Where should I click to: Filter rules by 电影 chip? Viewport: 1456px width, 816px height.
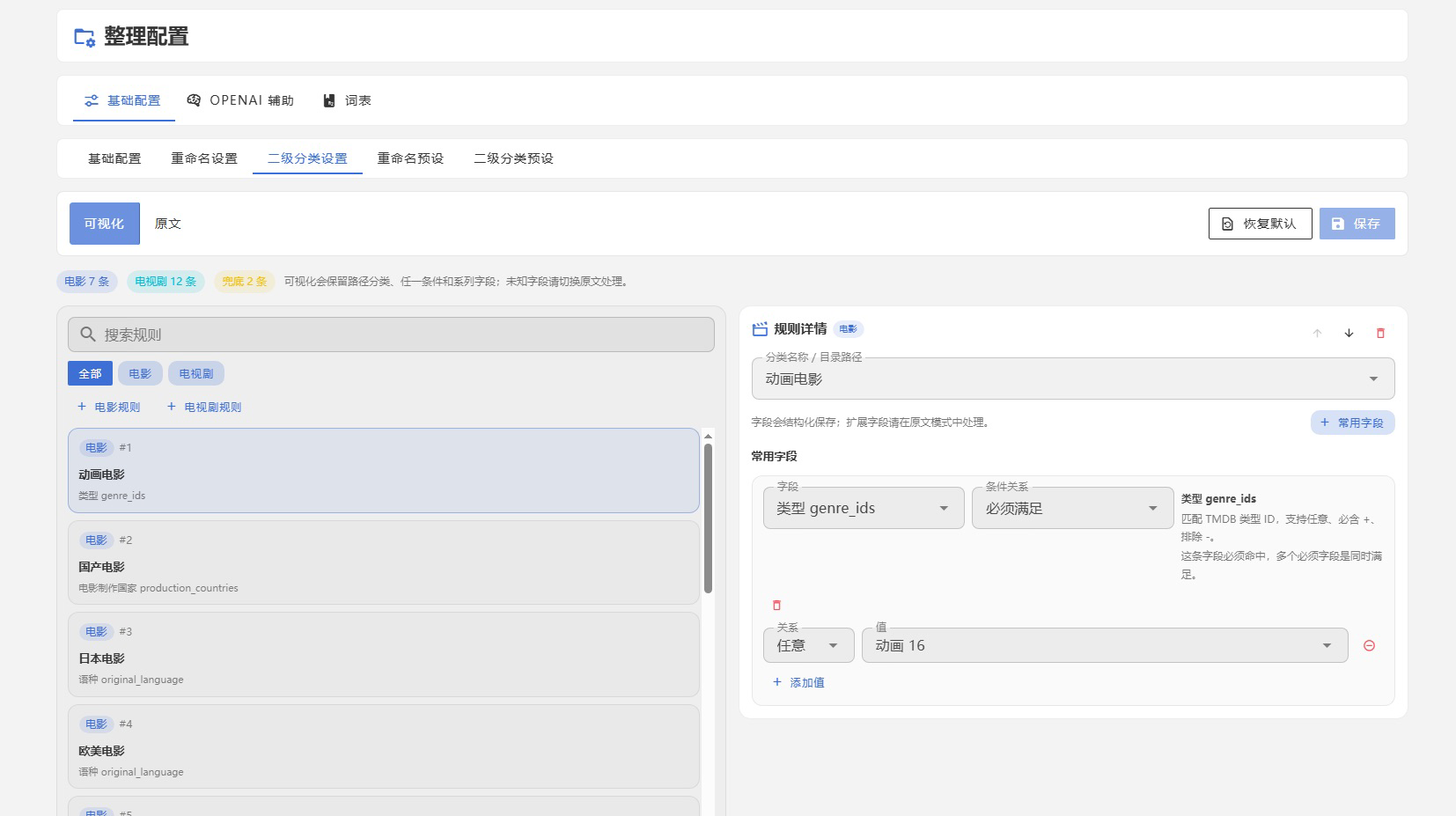coord(140,373)
